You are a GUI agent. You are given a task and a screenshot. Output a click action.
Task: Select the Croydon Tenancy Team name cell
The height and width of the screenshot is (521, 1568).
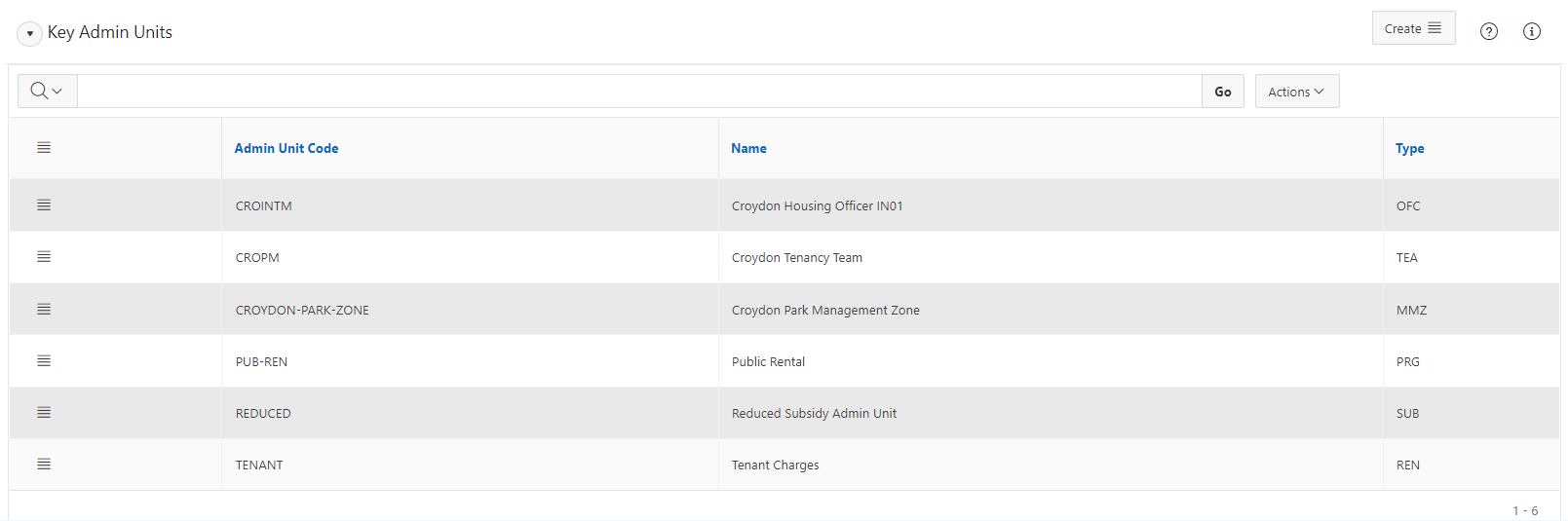797,258
